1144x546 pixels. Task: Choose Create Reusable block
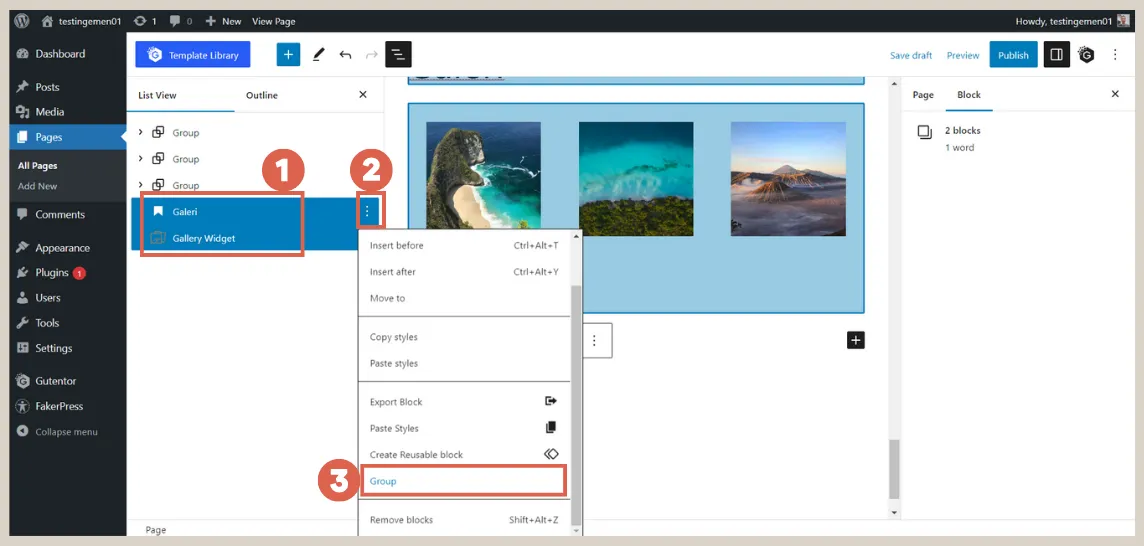464,455
